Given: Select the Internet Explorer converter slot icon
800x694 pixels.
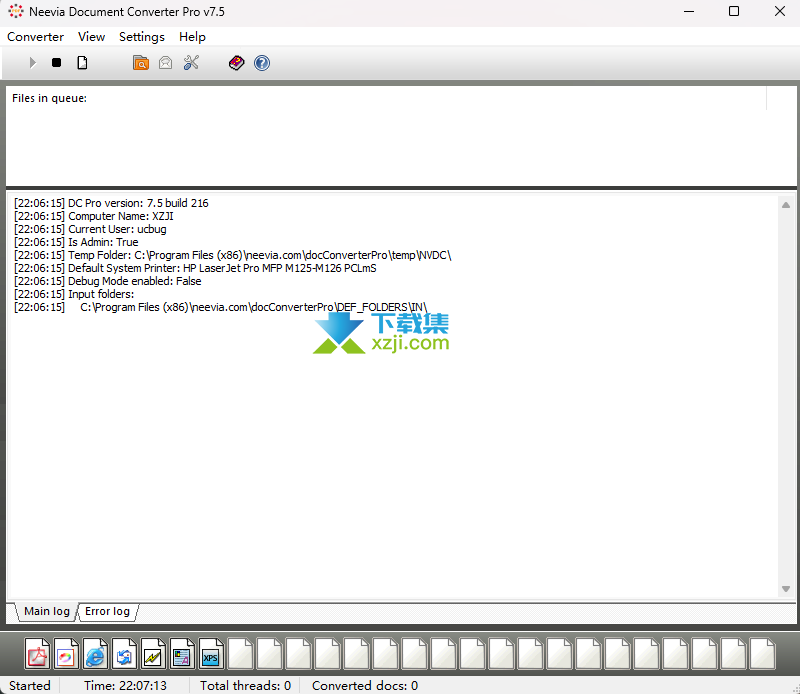Looking at the screenshot, I should (95, 654).
